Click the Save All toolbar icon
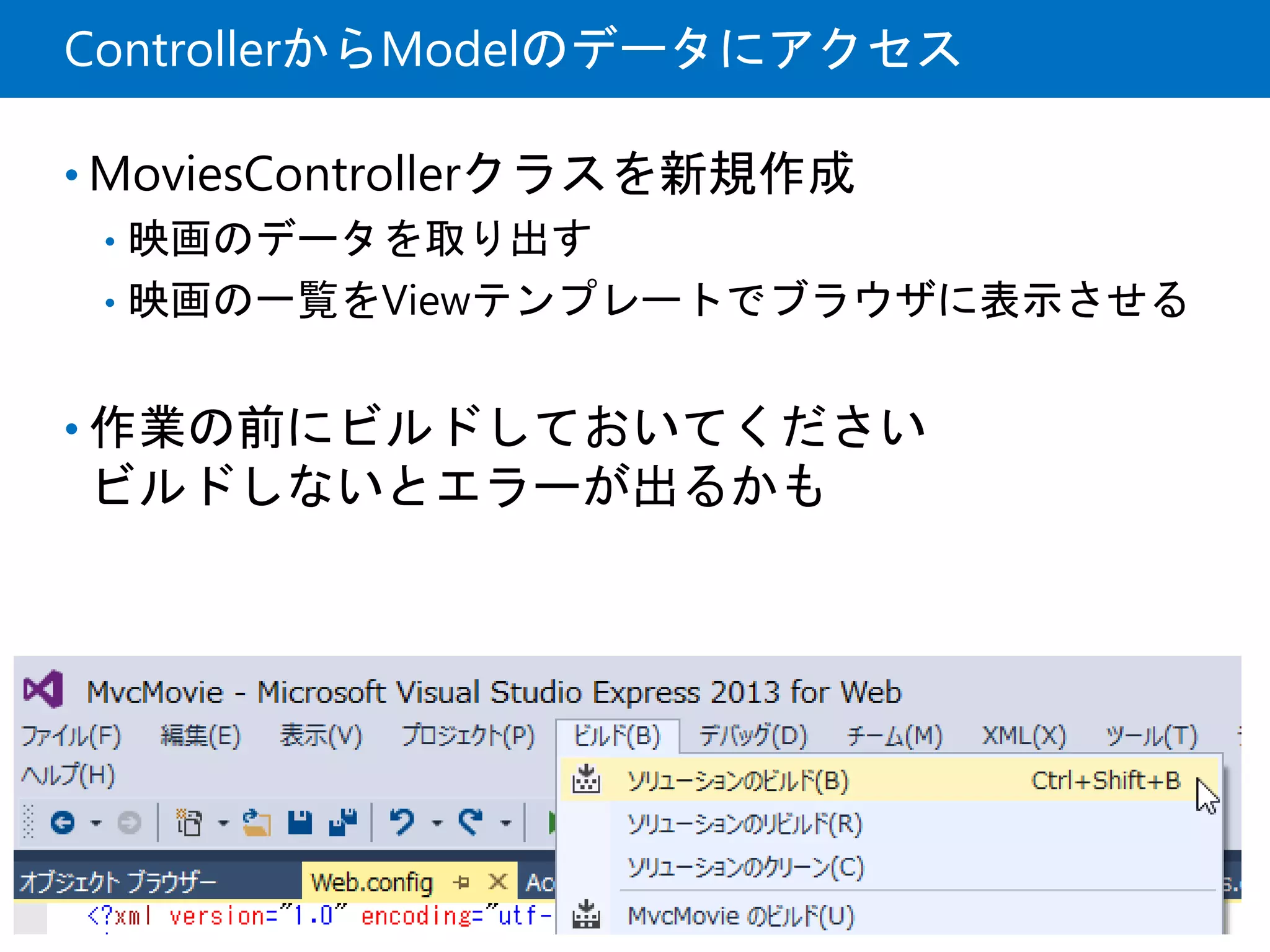1270x952 pixels. point(344,822)
